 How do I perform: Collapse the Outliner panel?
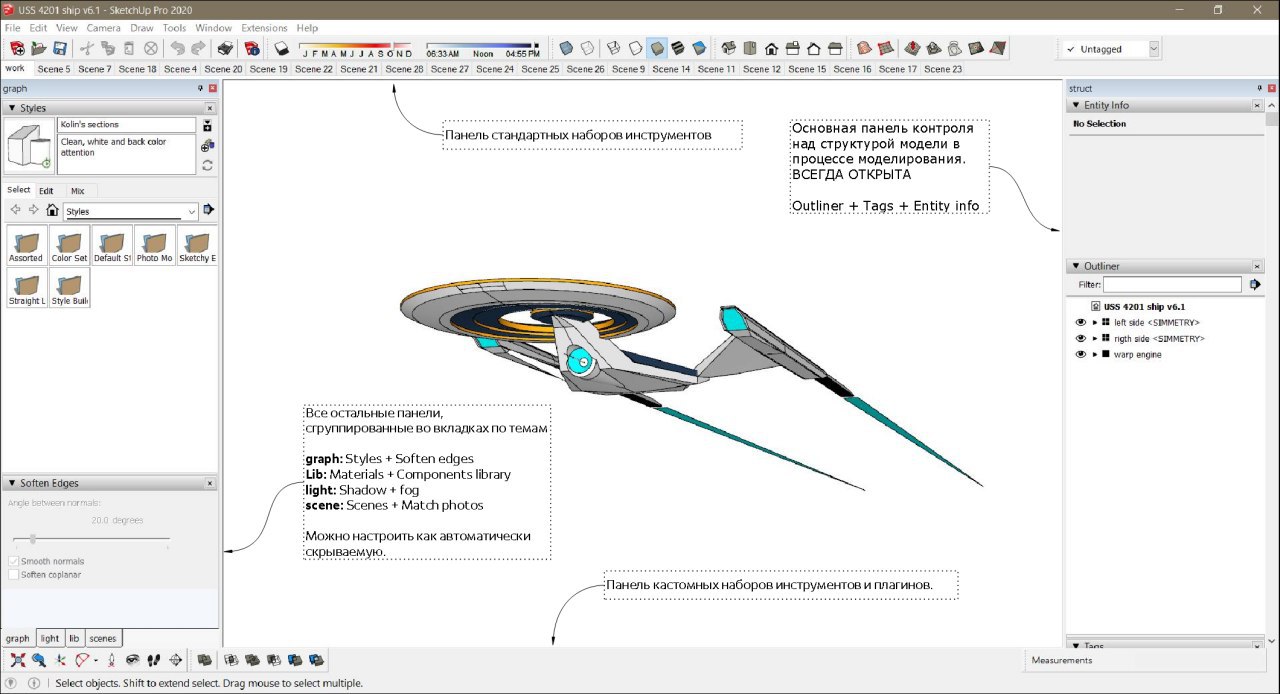pyautogui.click(x=1076, y=266)
